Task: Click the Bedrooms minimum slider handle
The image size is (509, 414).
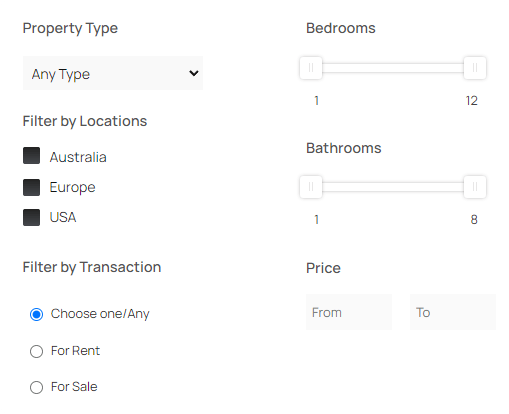Action: [311, 68]
